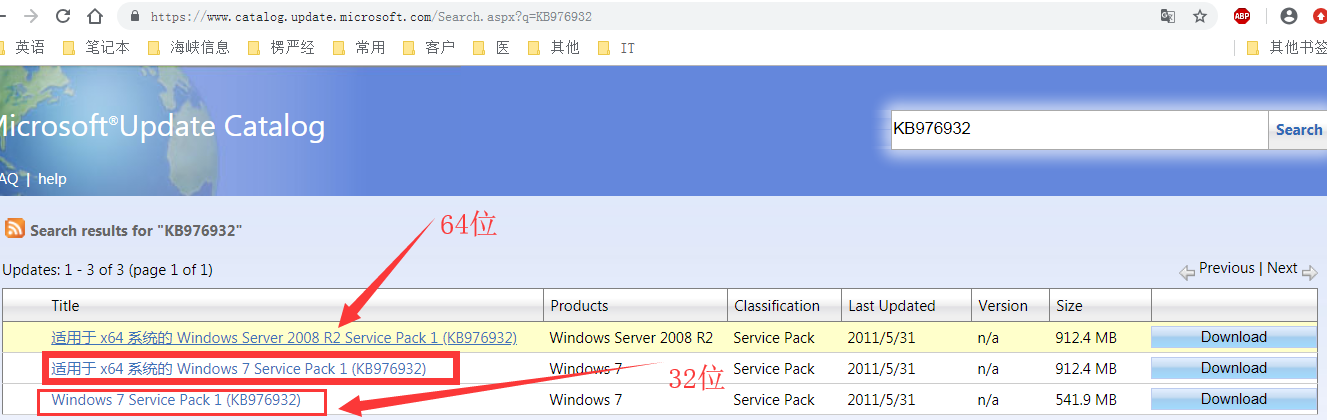Open the 海峡信息 bookmark folder

(x=188, y=47)
